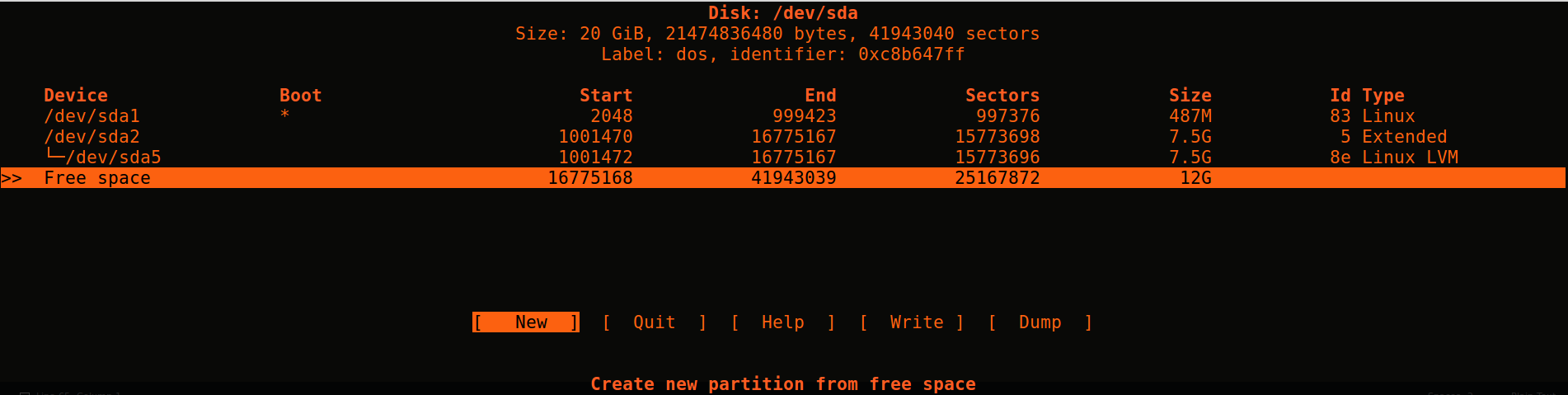Screen dimensions: 1568x395
Task: Click the 'Create new partition' hint text
Action: pyautogui.click(x=782, y=384)
